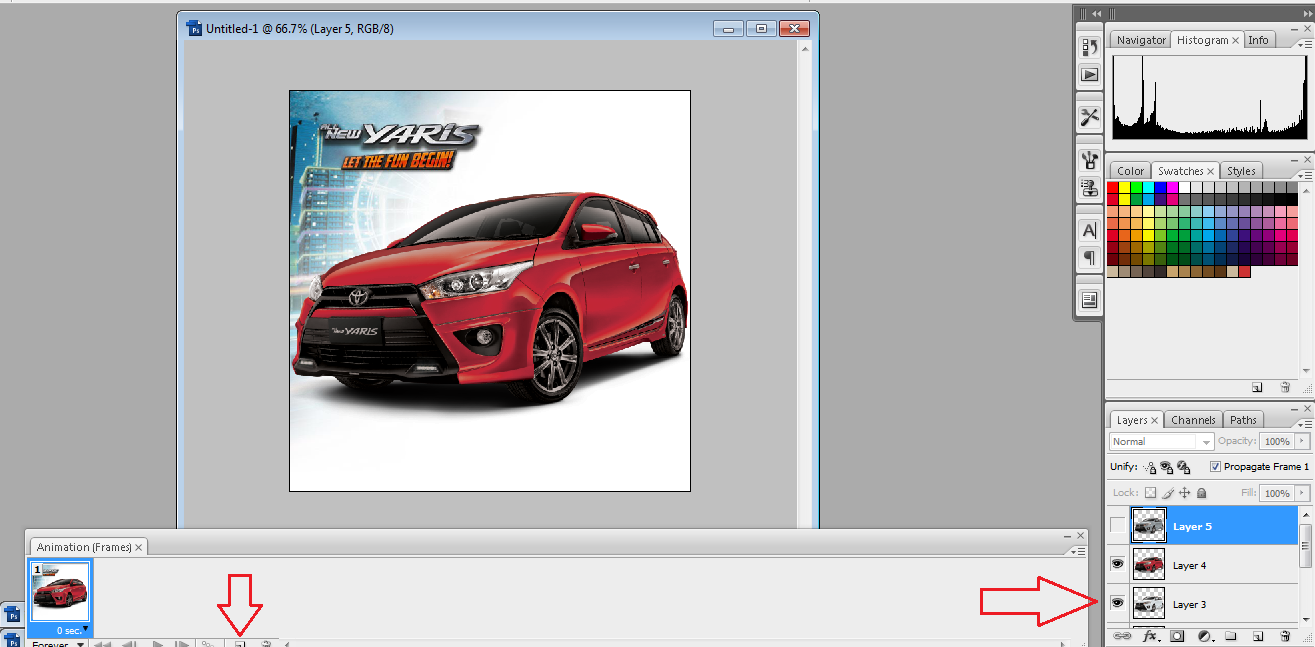
Task: Create new swatch in Swatches panel
Action: tap(1257, 387)
